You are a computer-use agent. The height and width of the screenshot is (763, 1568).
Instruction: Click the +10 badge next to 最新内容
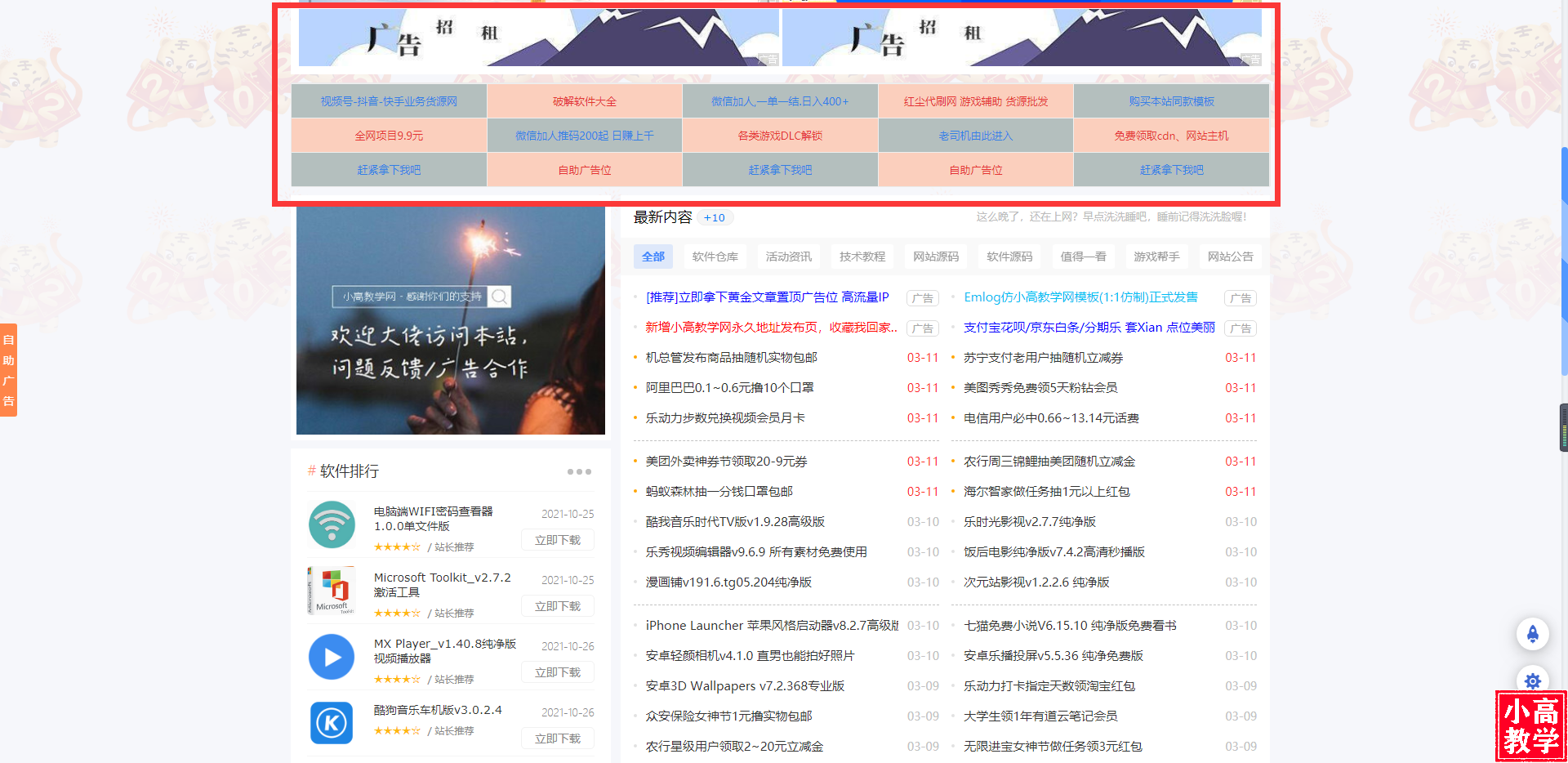714,217
